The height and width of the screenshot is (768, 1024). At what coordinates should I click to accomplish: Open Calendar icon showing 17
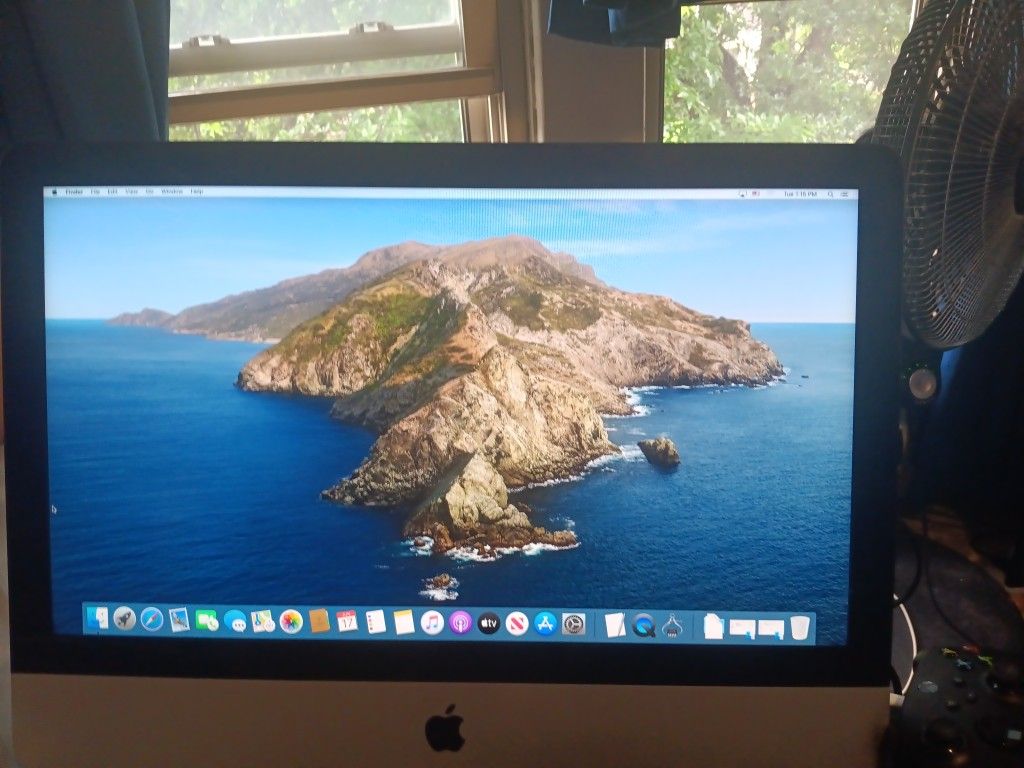(347, 621)
